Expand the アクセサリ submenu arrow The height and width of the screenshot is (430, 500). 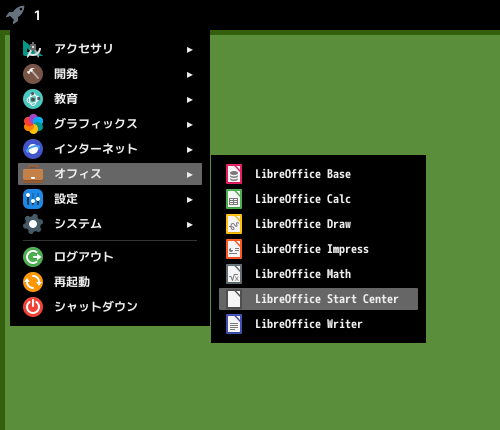(x=190, y=50)
